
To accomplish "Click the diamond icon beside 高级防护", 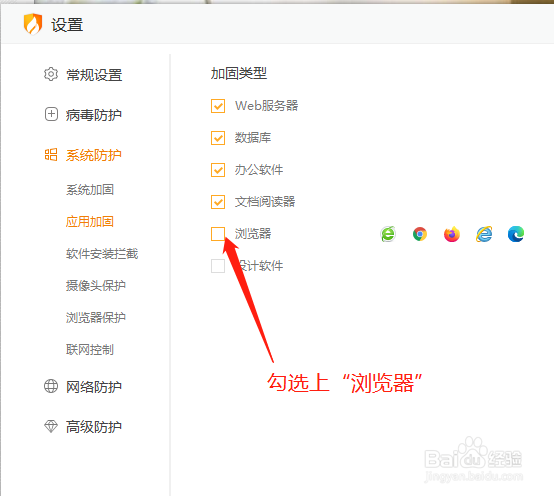I will 51,426.
